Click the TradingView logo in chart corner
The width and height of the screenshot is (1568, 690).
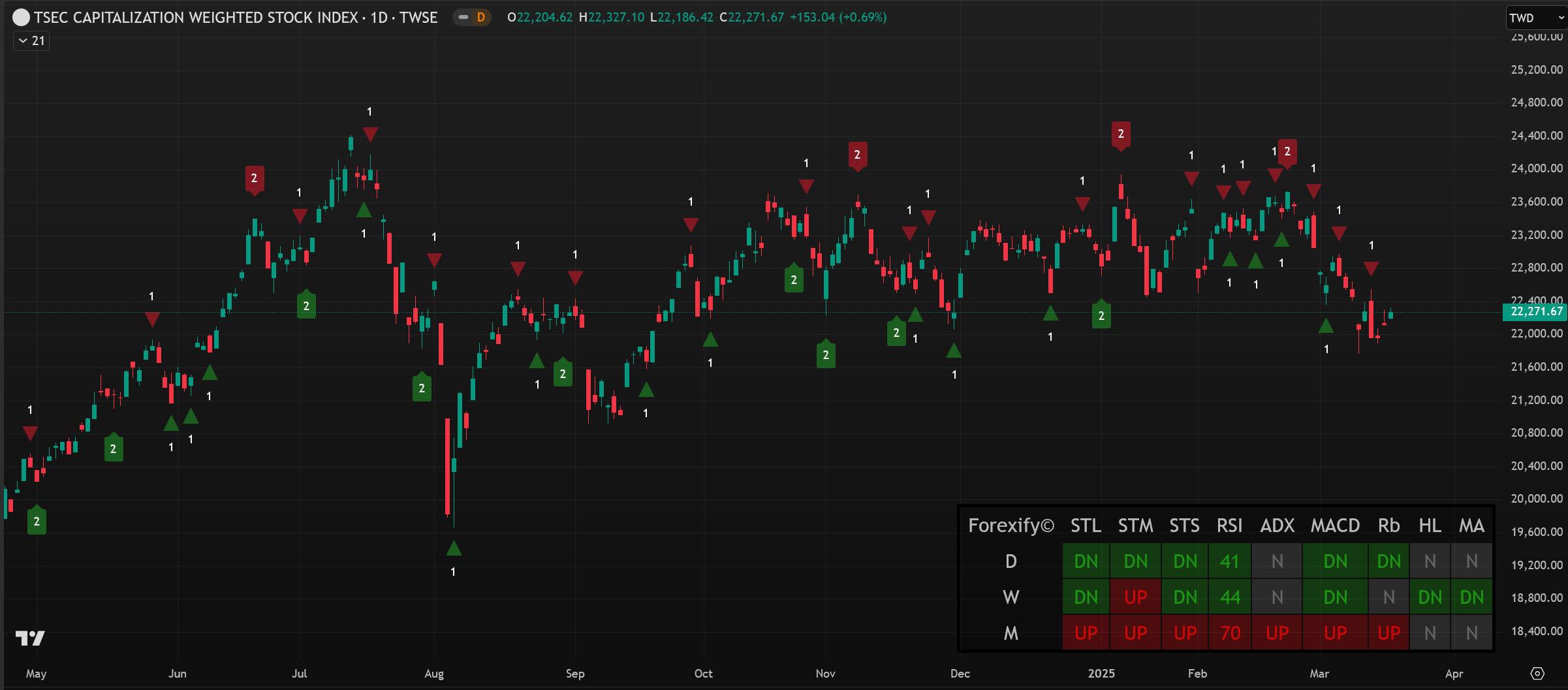tap(30, 638)
